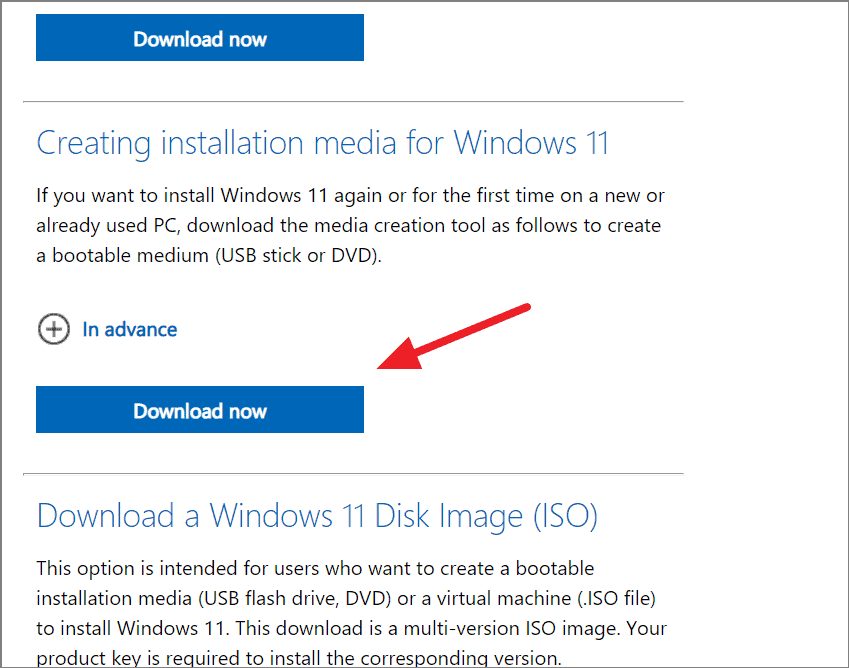Click the red arrow annotation

(454, 336)
